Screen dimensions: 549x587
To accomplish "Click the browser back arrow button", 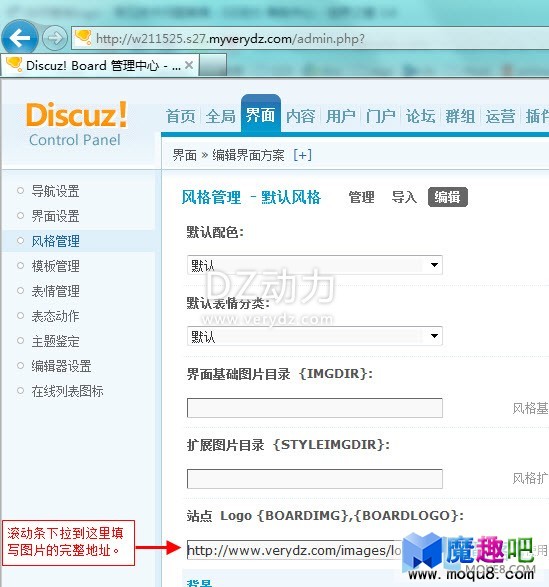I will point(19,38).
